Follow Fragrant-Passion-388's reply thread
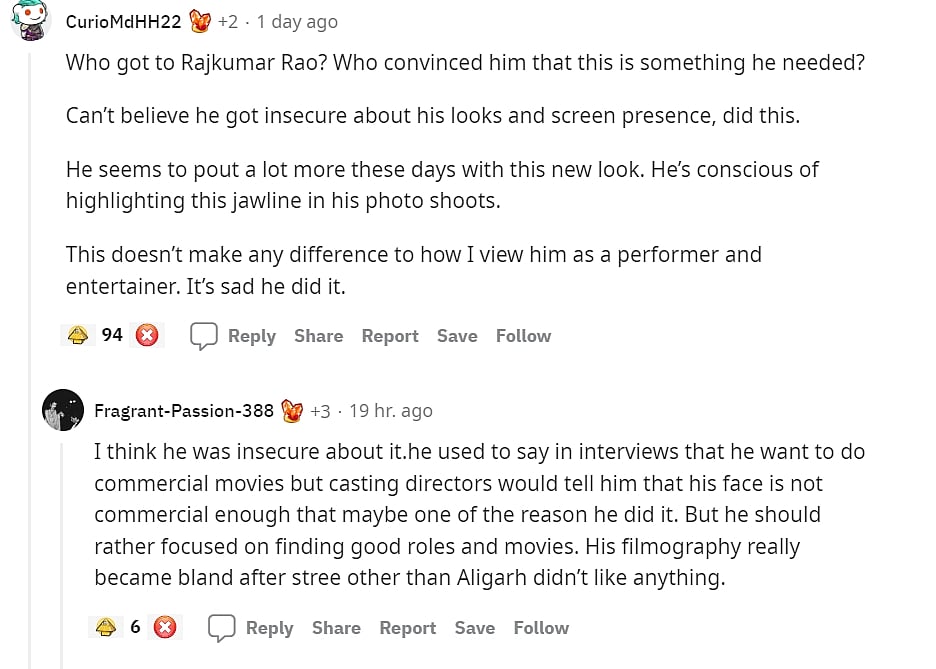 click(541, 628)
